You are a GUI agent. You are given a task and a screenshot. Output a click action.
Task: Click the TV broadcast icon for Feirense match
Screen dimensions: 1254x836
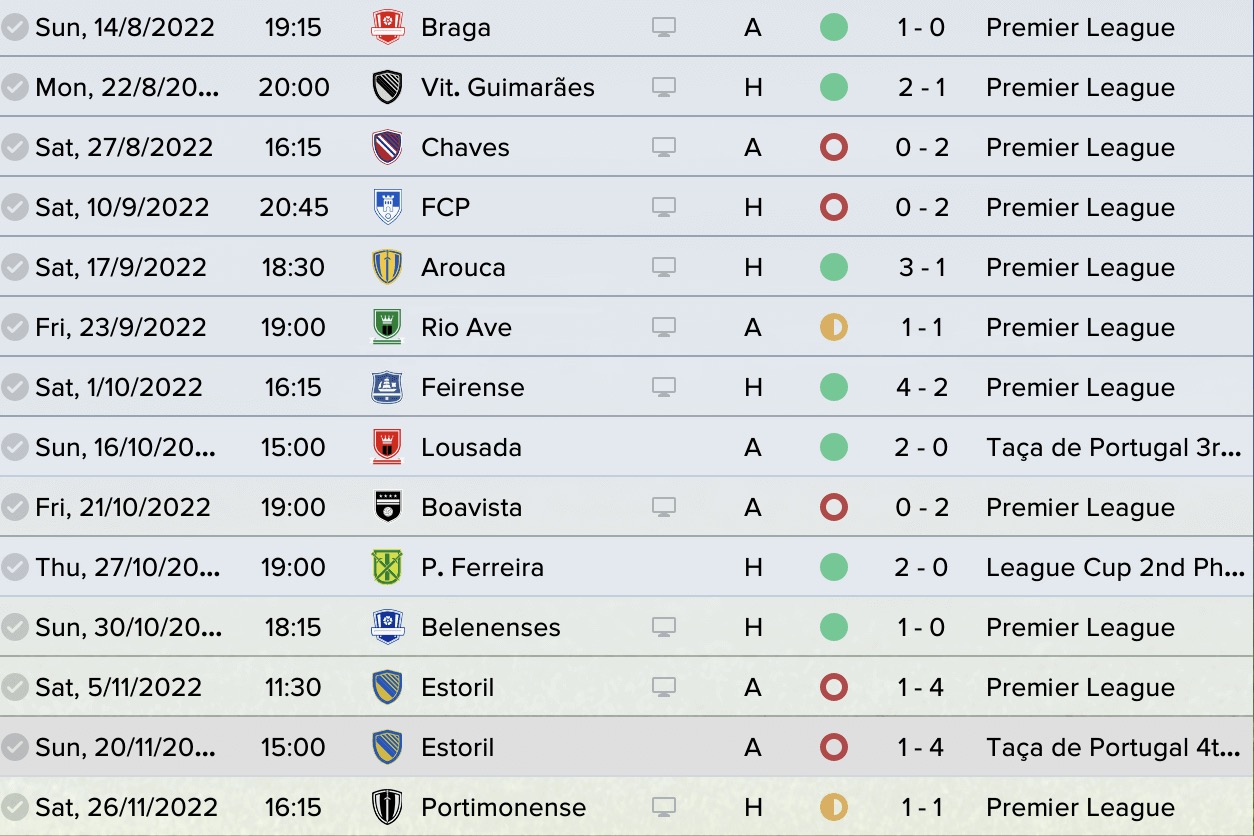pos(663,387)
